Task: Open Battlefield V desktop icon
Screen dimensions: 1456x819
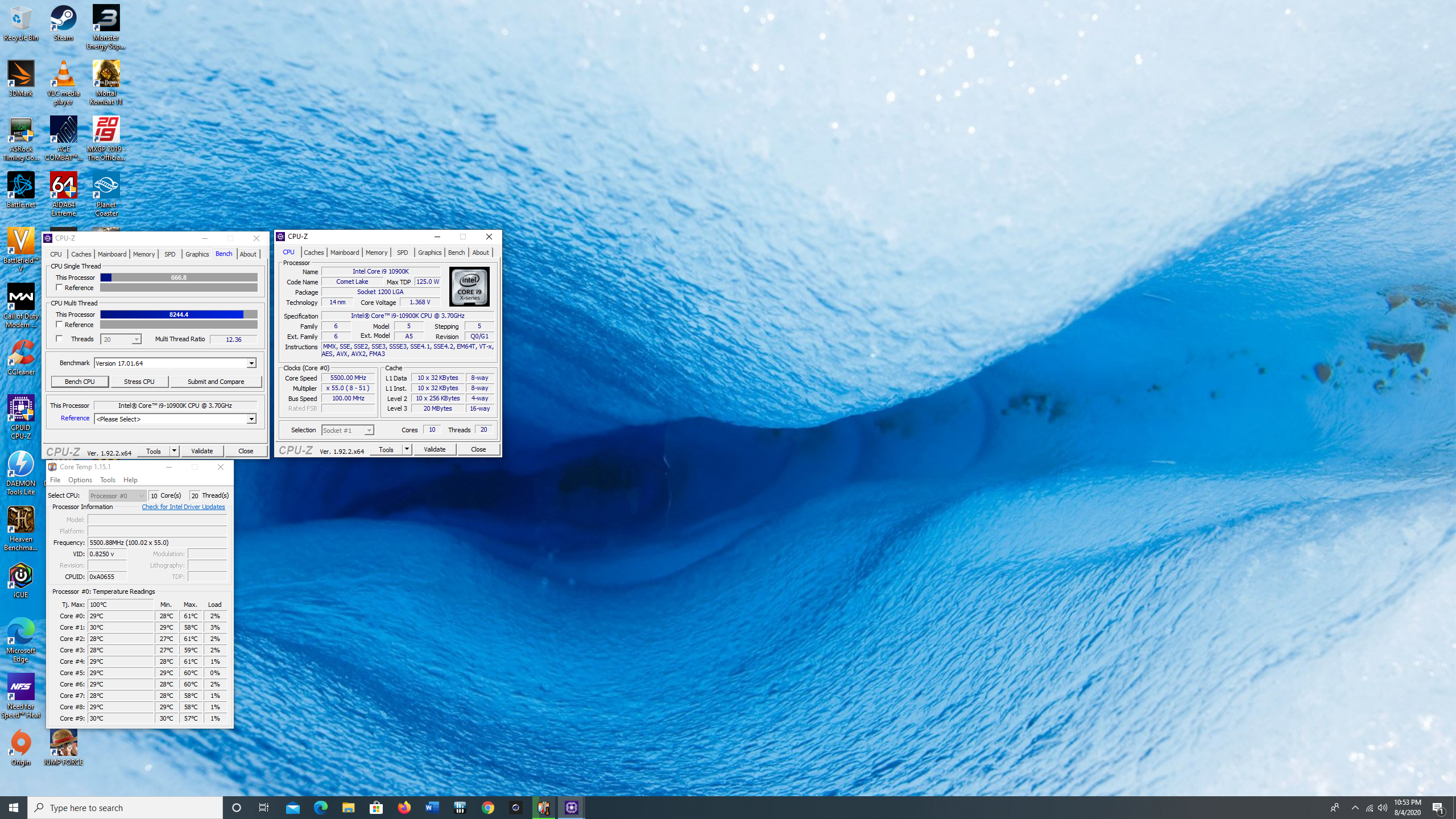Action: tap(21, 250)
